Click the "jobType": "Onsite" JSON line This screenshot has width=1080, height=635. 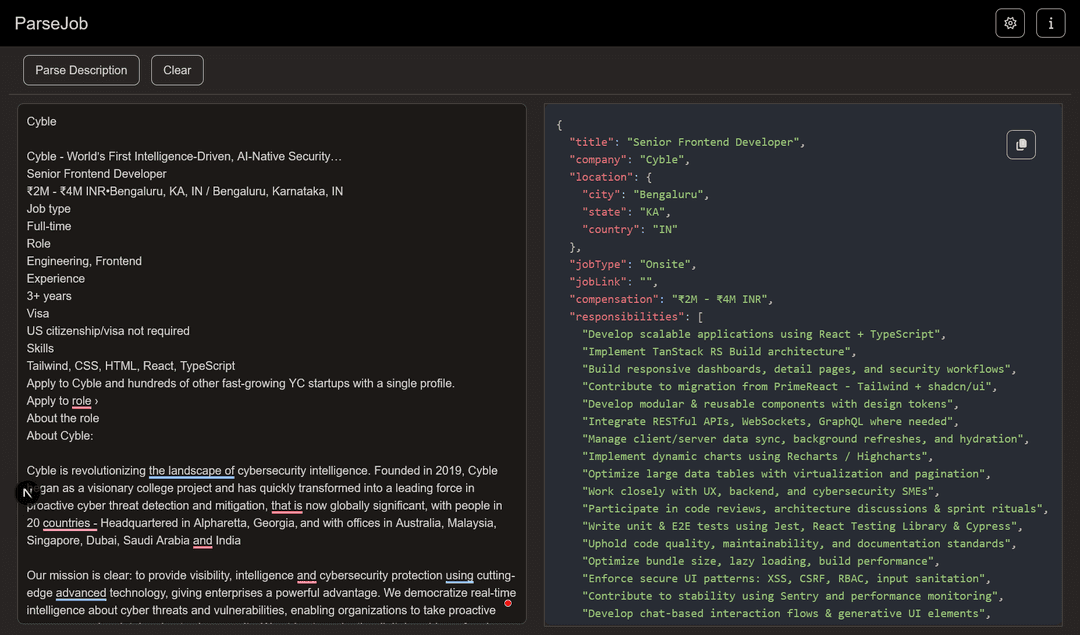[x=632, y=264]
